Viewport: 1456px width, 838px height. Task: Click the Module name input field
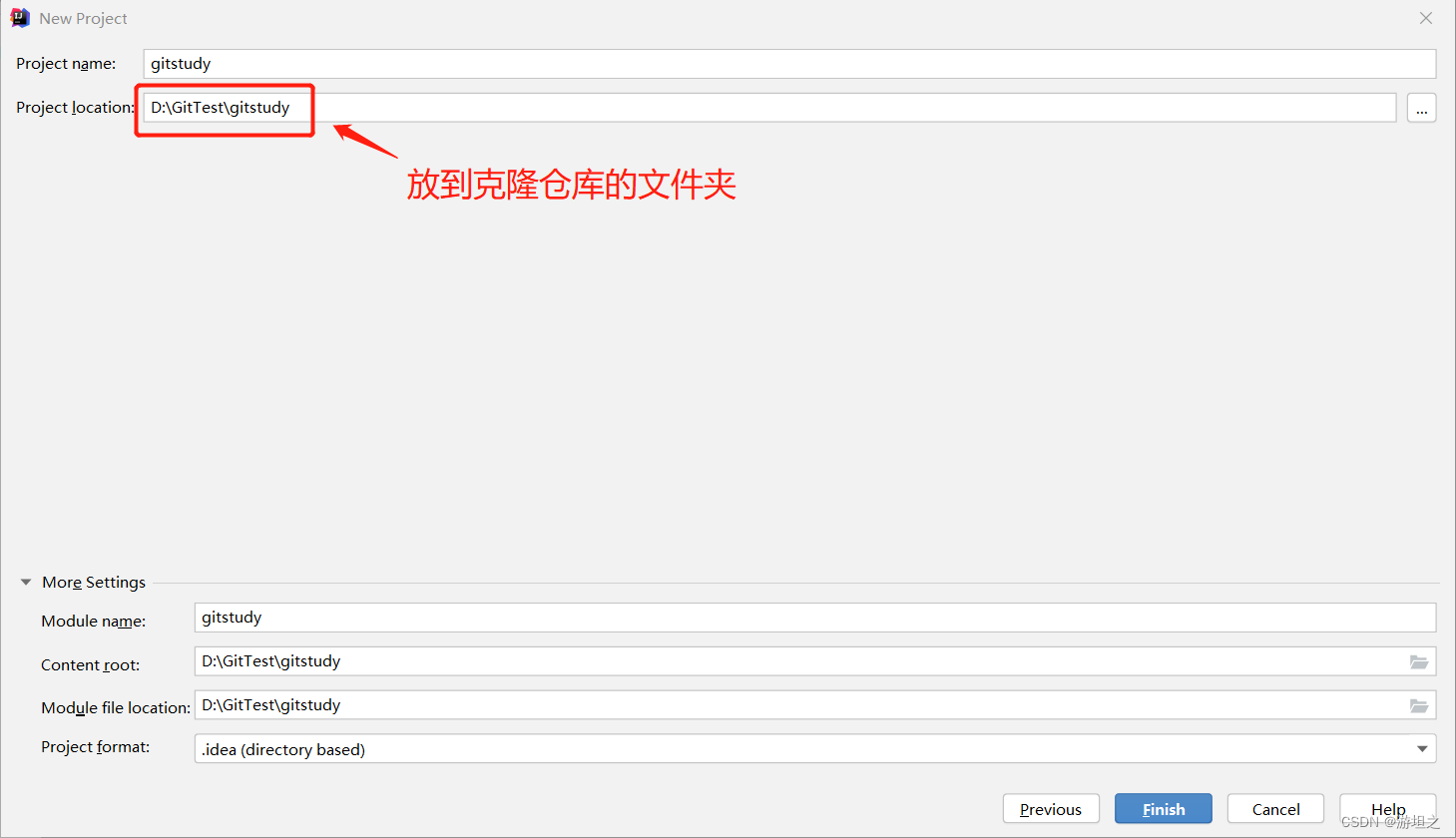pos(815,618)
